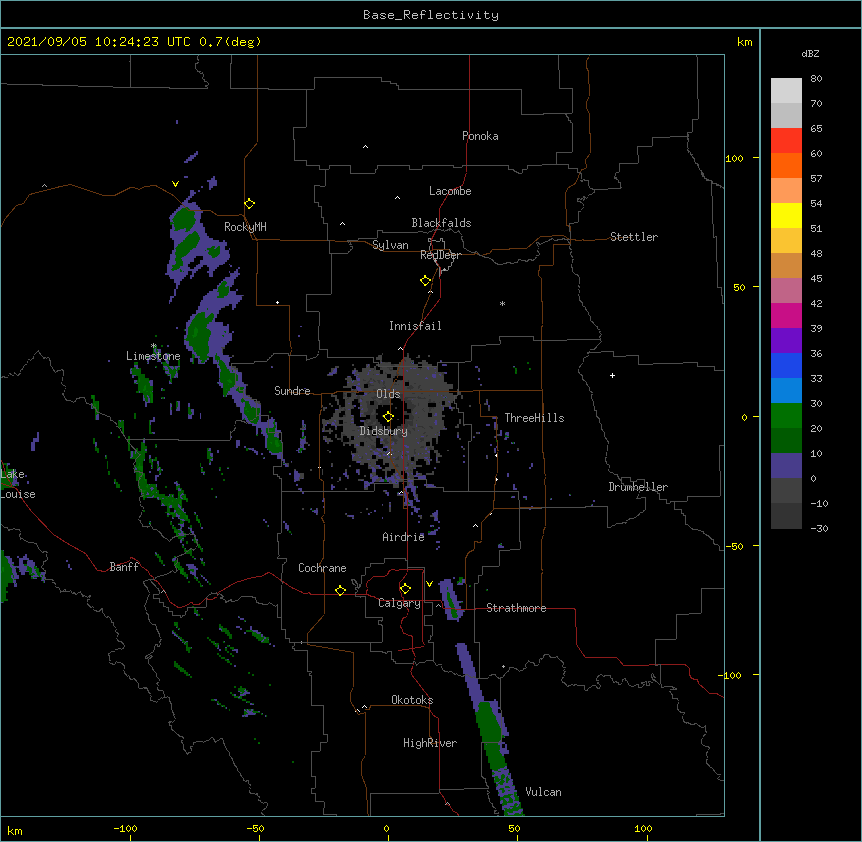Click the yellow diamond marker above Calgary label
Screen dimensions: 862x842
click(x=405, y=589)
